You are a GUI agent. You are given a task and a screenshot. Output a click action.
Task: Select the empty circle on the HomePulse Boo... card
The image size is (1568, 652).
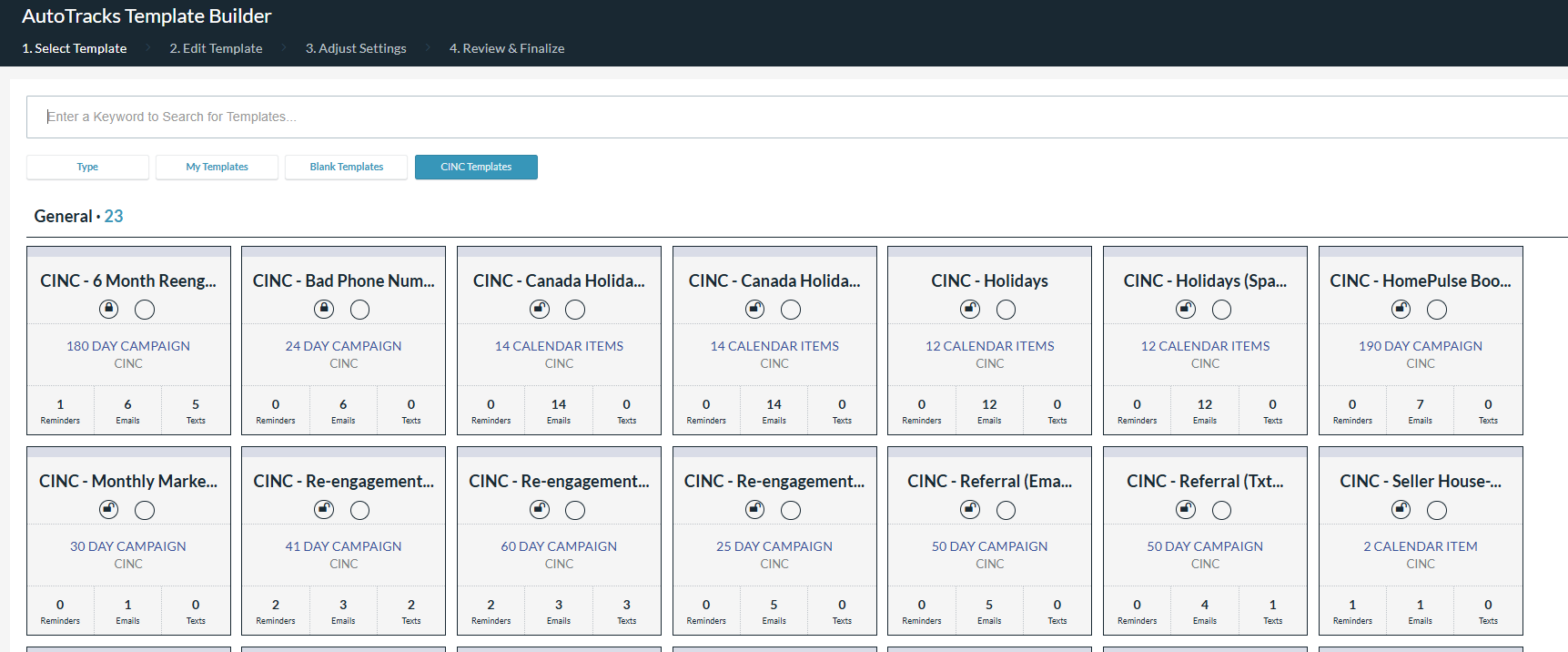(1437, 310)
